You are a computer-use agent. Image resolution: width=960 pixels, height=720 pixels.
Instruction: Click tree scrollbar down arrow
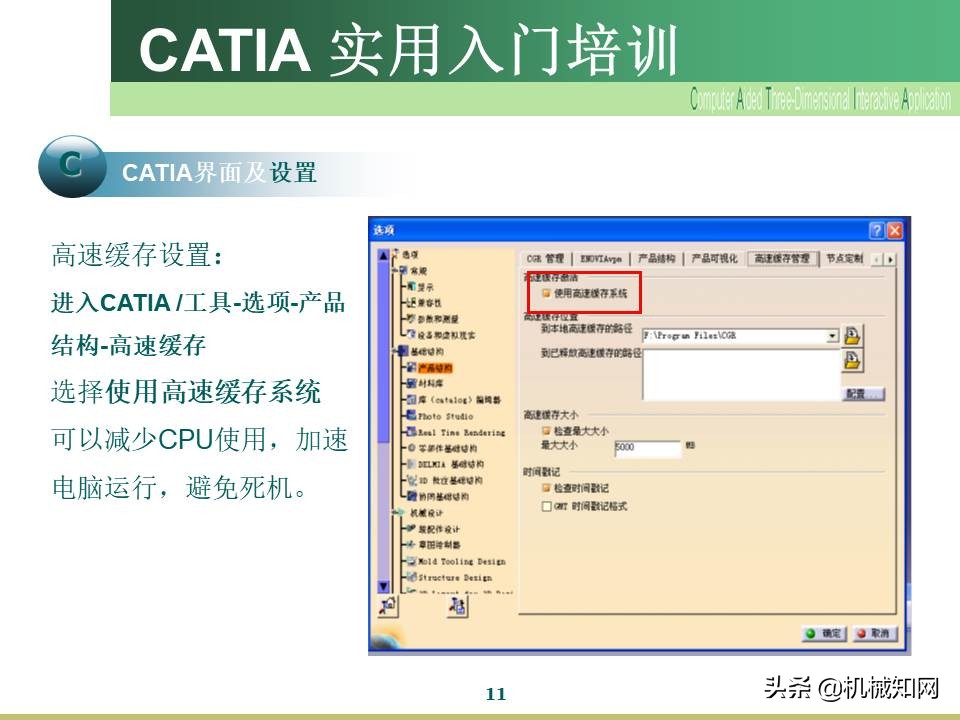tap(384, 587)
